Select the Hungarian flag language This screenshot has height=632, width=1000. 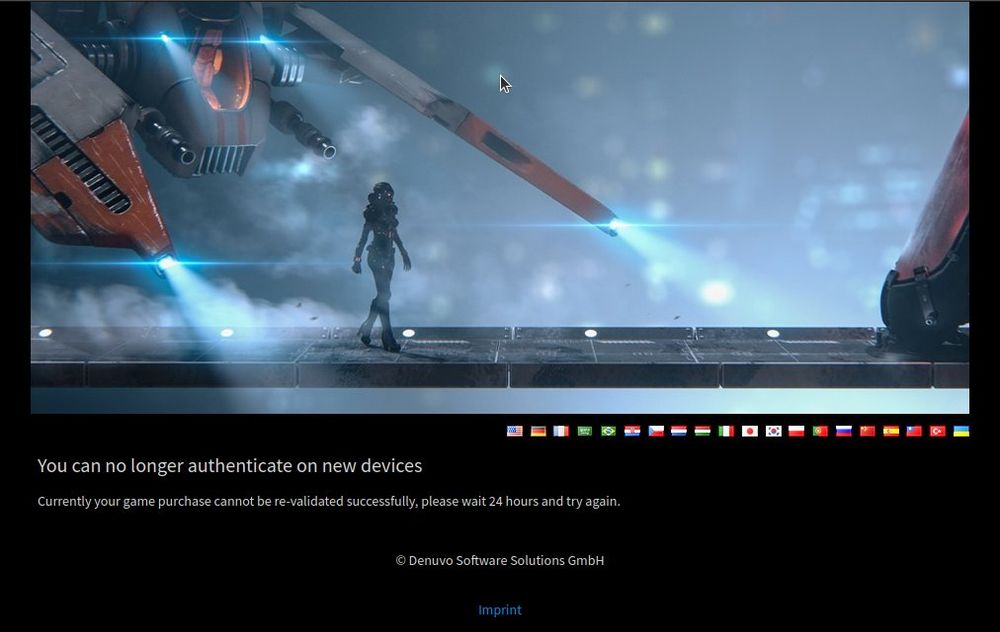click(702, 431)
